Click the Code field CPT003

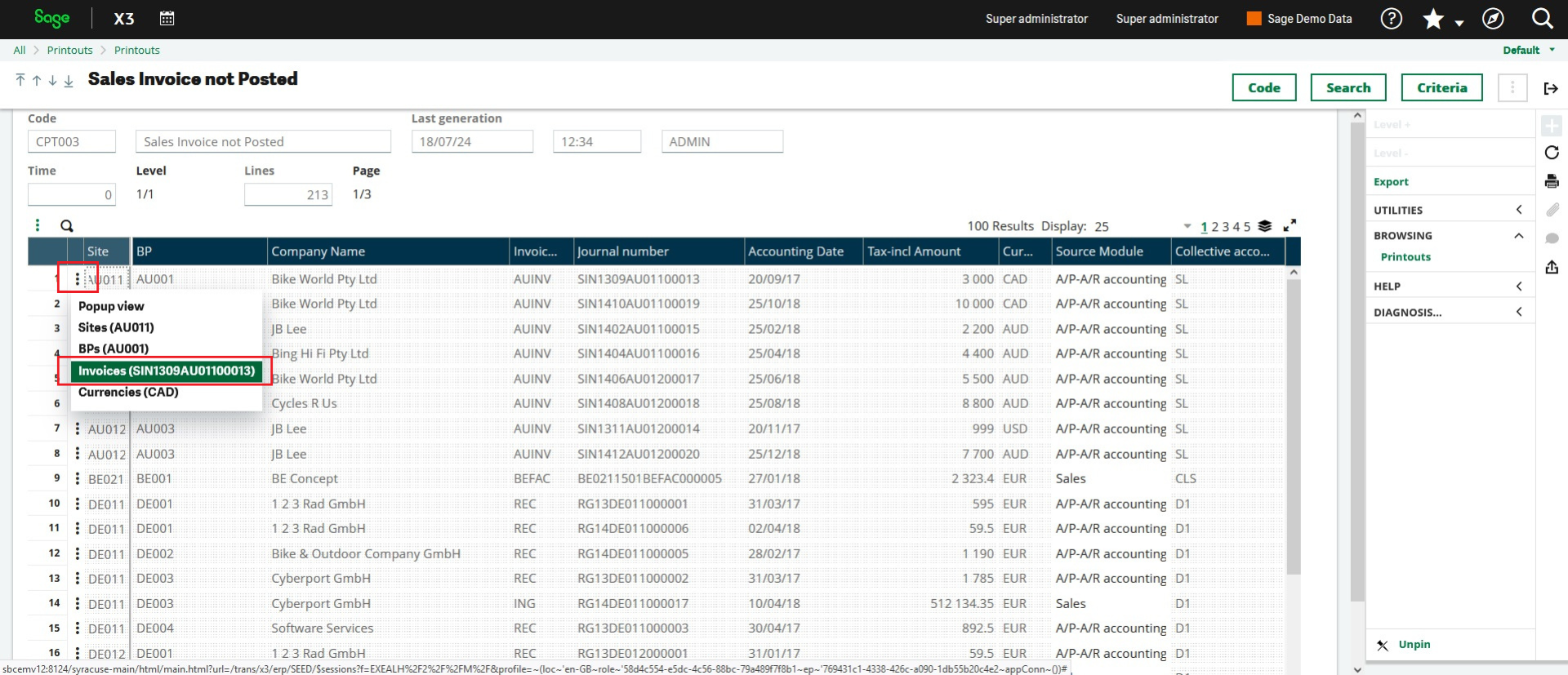point(72,141)
